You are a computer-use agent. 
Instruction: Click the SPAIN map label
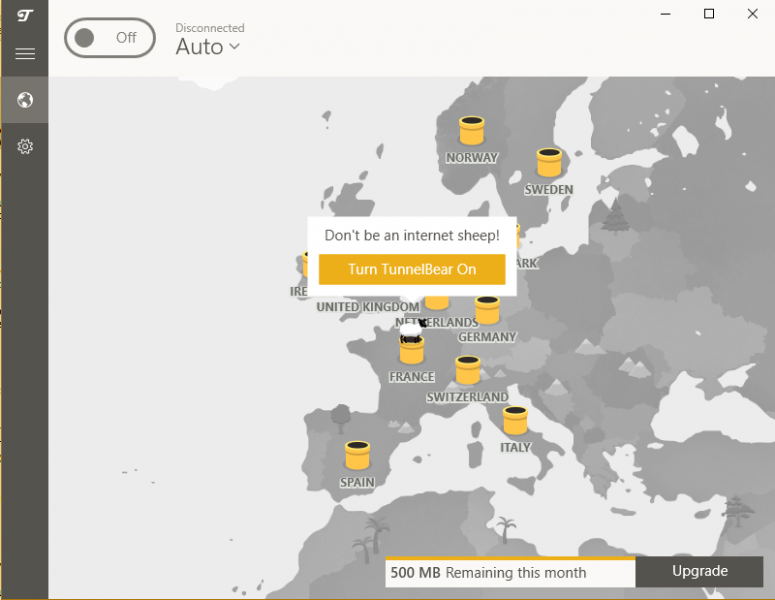(357, 482)
